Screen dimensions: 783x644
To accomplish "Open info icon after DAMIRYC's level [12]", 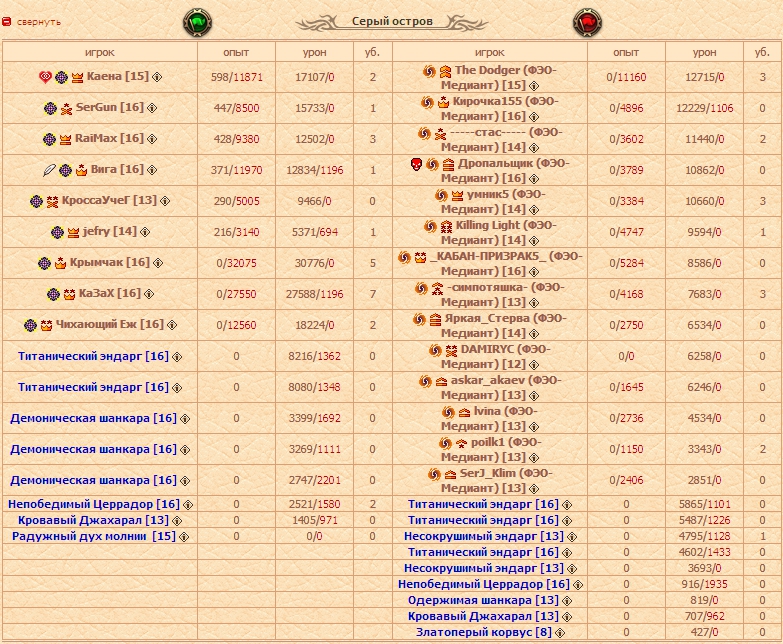I will pyautogui.click(x=534, y=365).
